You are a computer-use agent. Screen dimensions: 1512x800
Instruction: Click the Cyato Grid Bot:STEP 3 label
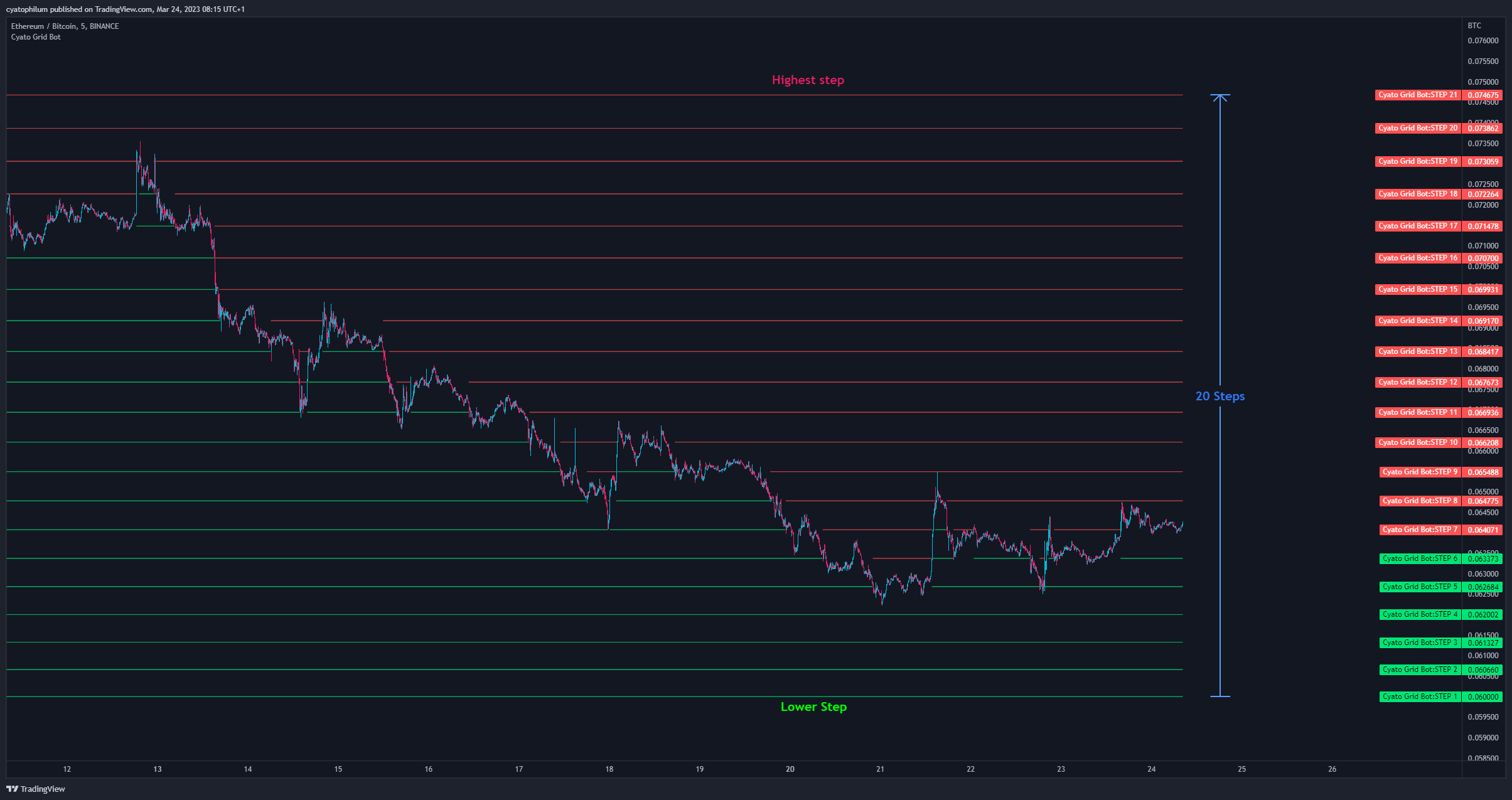(x=1420, y=643)
